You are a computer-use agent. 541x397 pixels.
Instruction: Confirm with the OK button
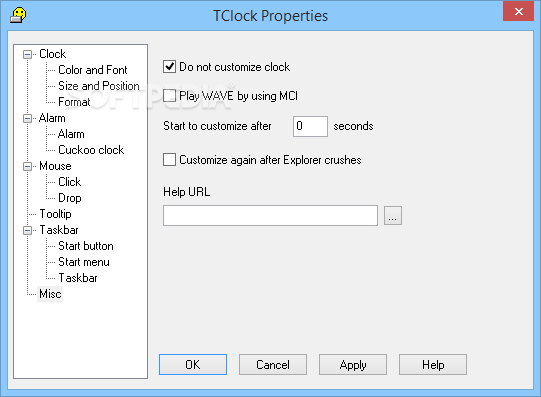click(193, 365)
